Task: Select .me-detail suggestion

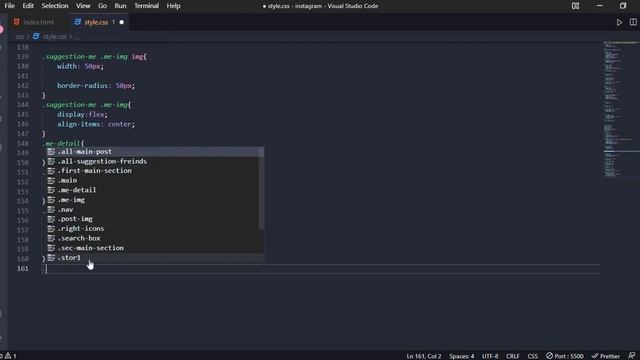Action: pos(154,190)
